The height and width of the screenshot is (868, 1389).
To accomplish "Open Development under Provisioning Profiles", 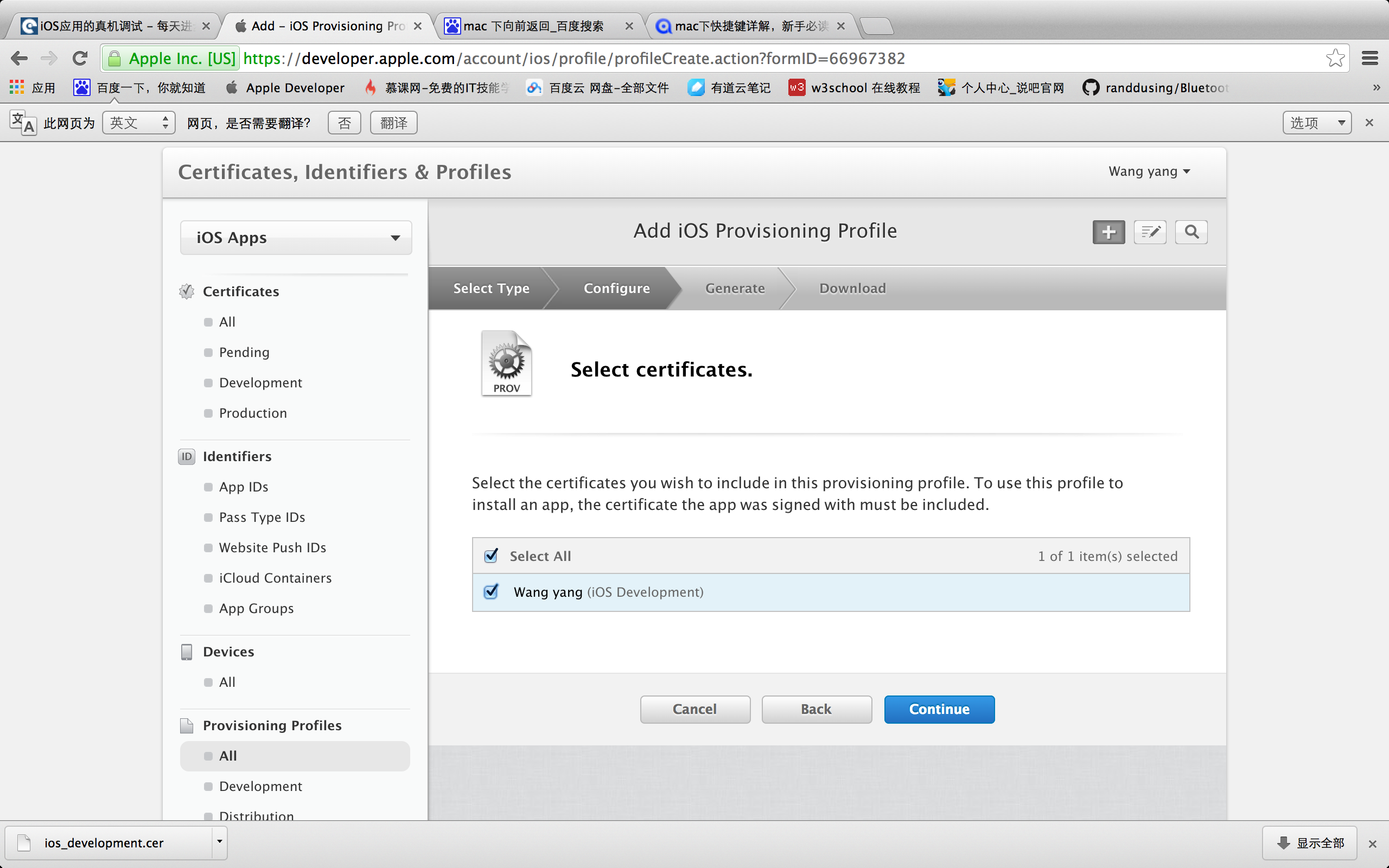I will (260, 786).
